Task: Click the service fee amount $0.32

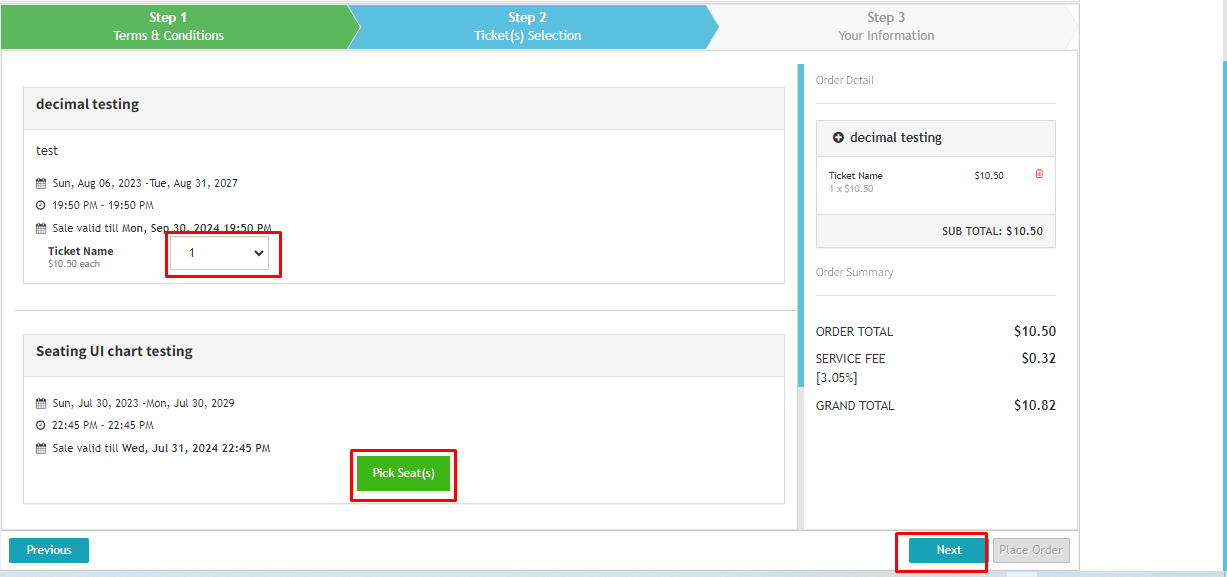Action: click(1038, 358)
